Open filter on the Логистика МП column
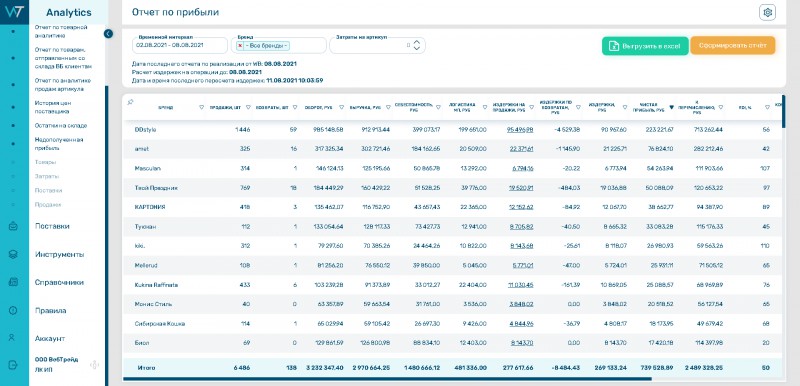 point(484,108)
